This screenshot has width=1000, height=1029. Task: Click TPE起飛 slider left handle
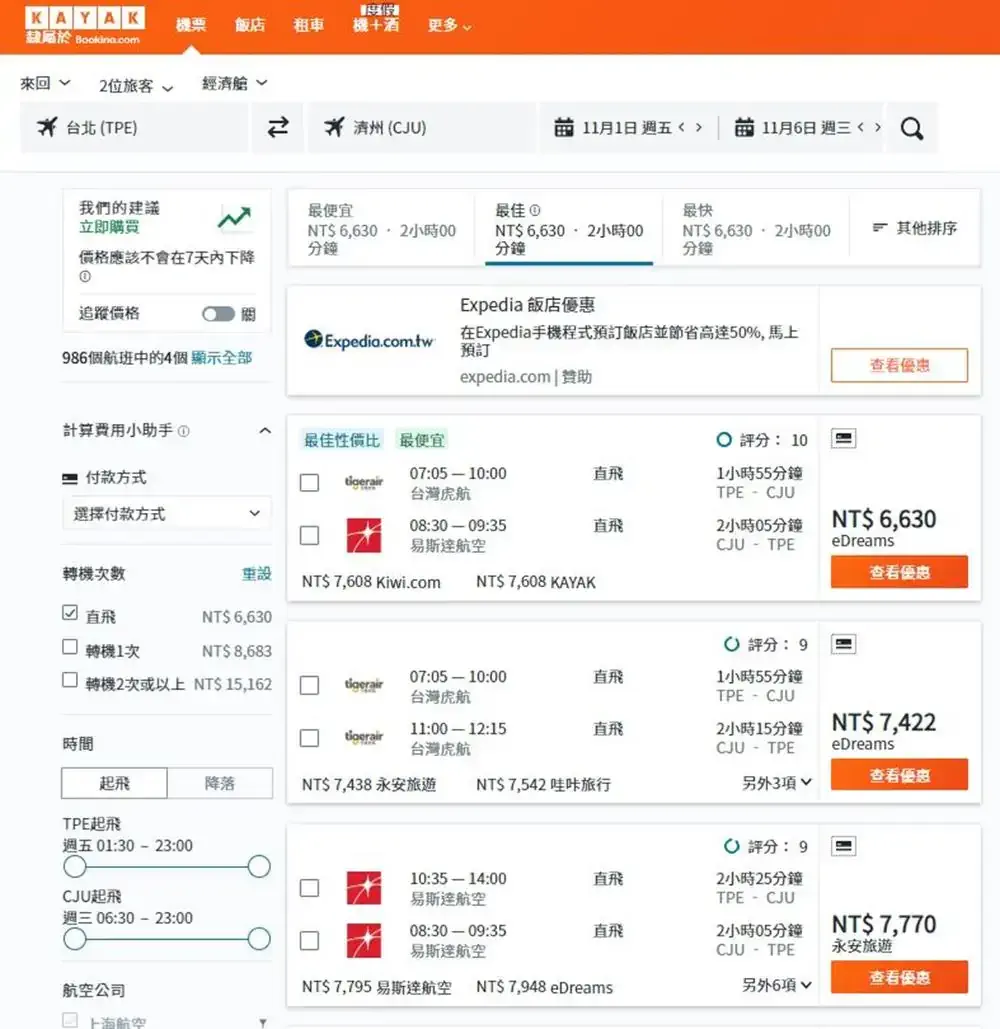click(x=75, y=866)
